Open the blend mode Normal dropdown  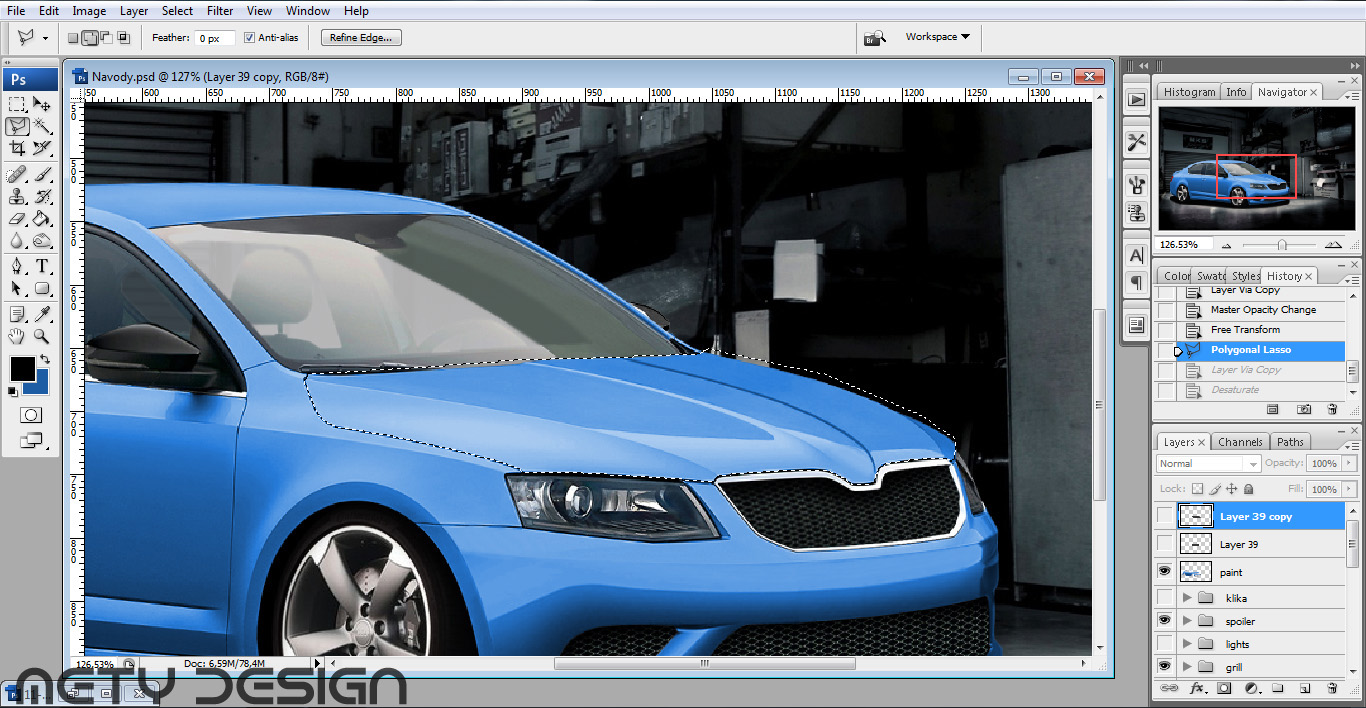[1208, 464]
